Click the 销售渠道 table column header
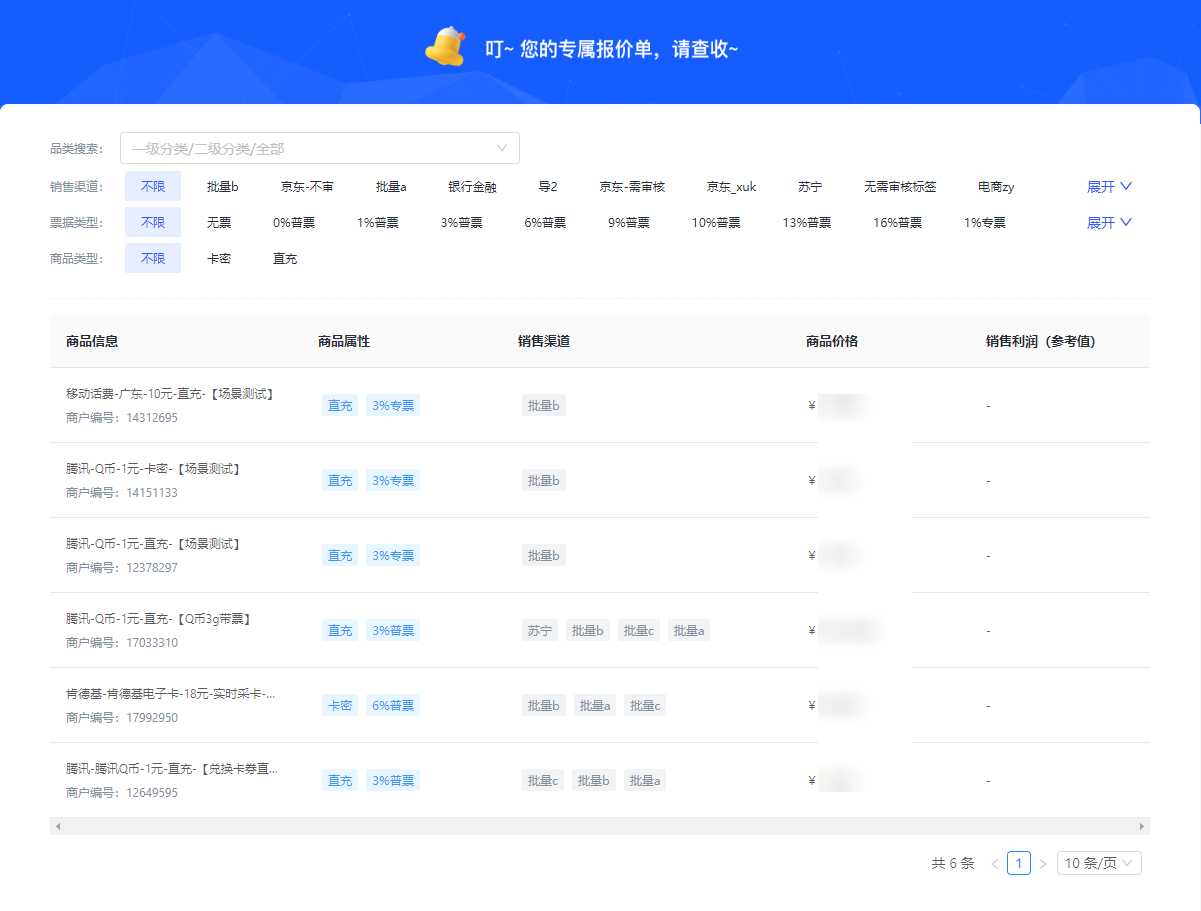Viewport: 1201px width, 911px height. (544, 341)
